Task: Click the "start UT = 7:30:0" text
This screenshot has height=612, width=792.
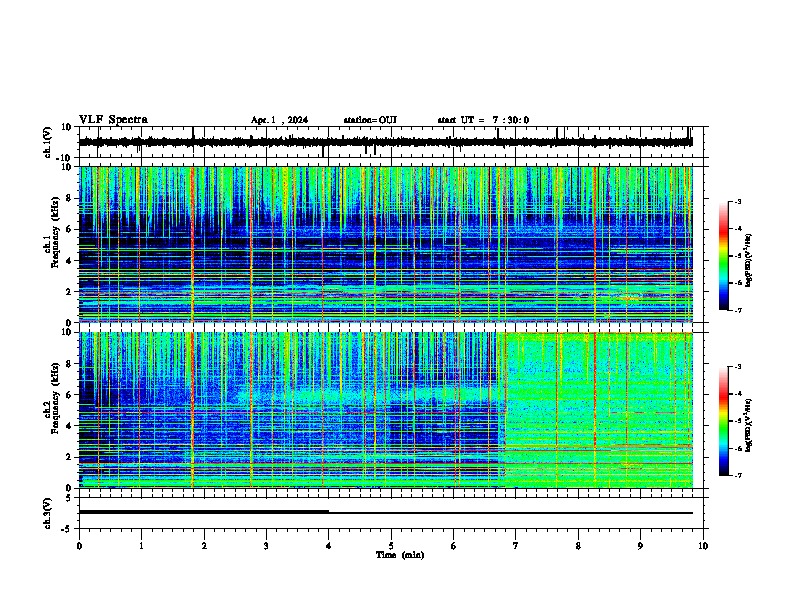Action: (483, 120)
